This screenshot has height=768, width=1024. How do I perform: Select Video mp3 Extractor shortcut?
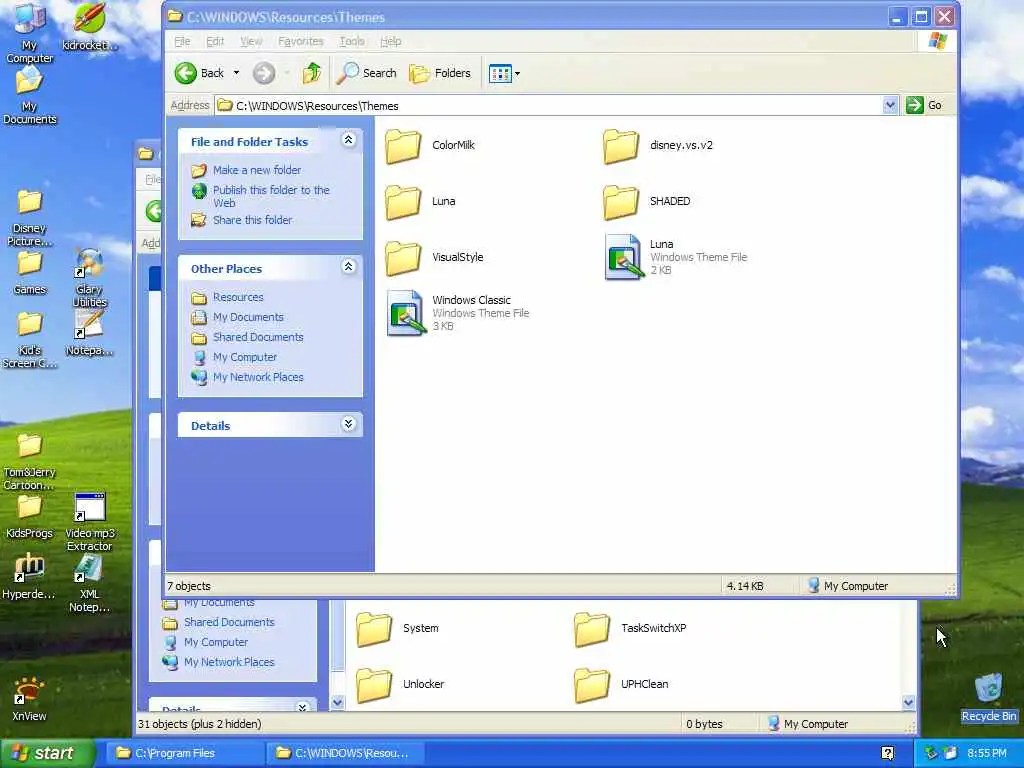(89, 522)
